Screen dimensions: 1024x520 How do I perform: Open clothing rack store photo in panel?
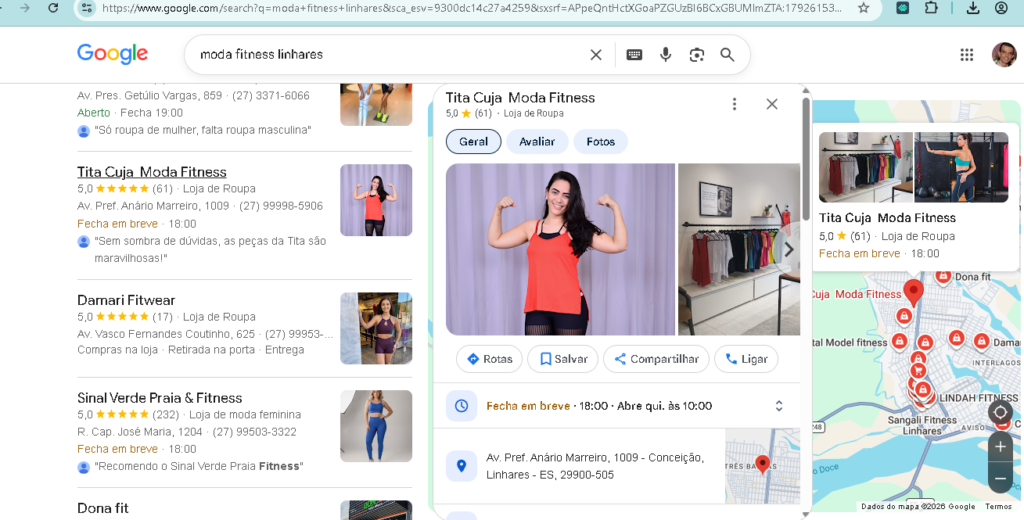(739, 250)
